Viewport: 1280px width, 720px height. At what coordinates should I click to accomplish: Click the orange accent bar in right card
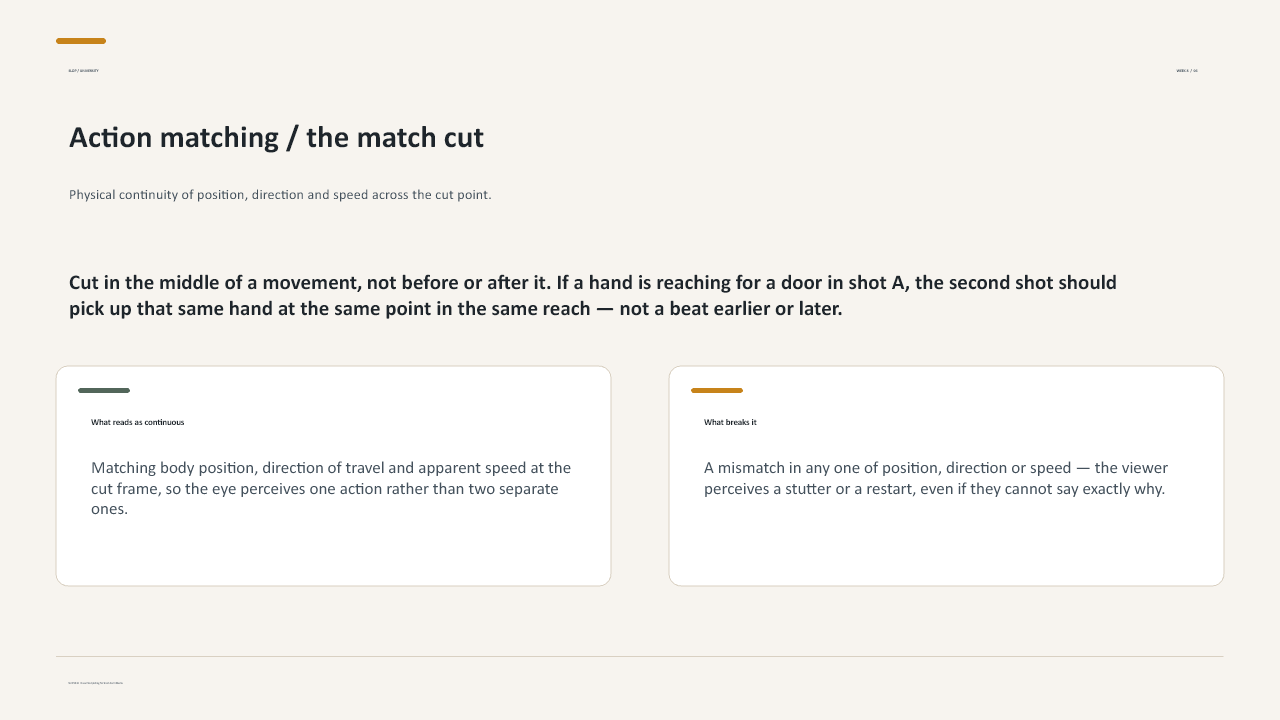(717, 390)
